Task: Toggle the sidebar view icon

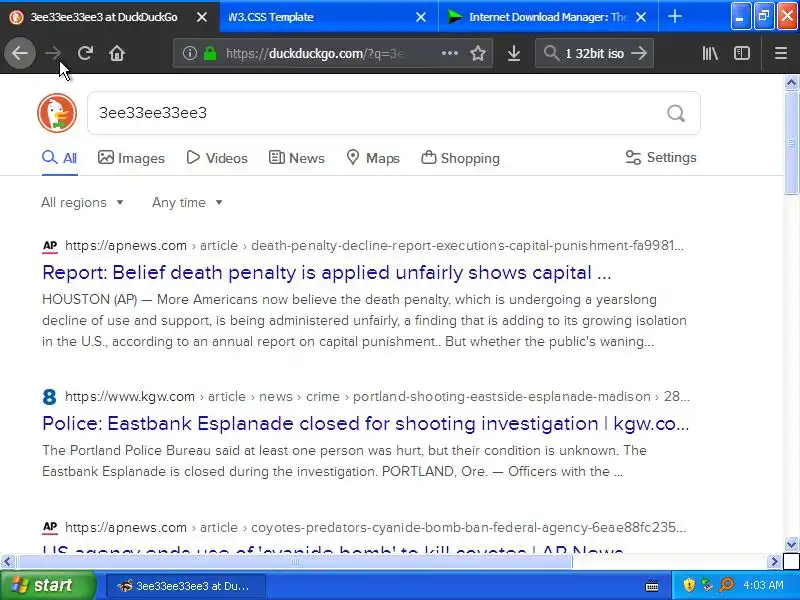Action: [x=741, y=53]
